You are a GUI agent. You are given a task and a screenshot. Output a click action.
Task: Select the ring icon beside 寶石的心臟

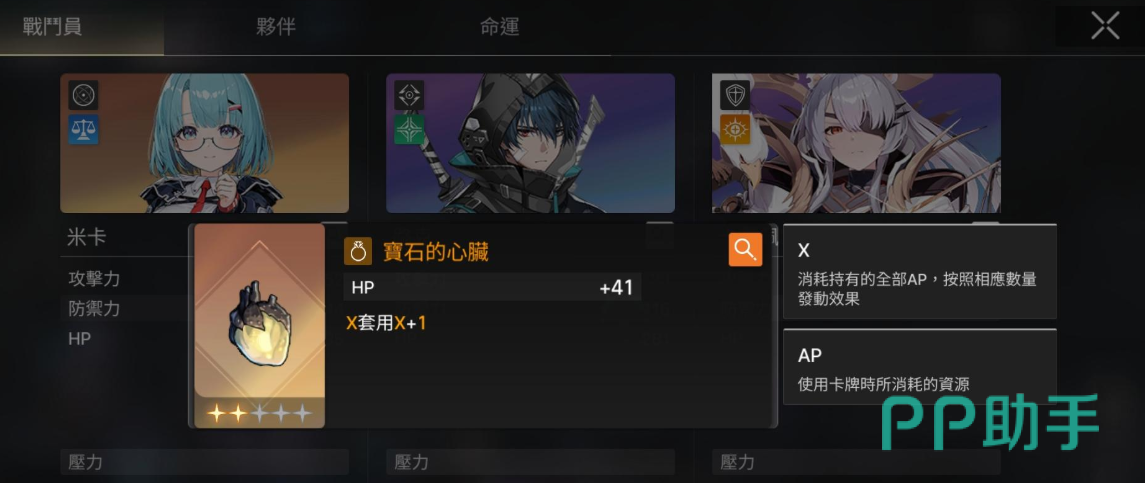358,252
